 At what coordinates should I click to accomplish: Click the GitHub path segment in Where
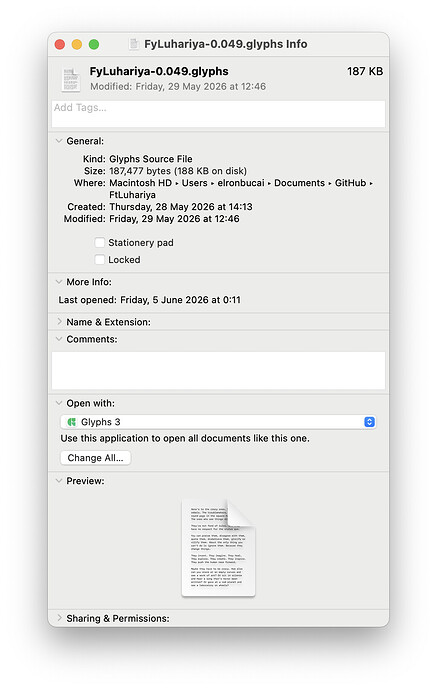point(350,183)
